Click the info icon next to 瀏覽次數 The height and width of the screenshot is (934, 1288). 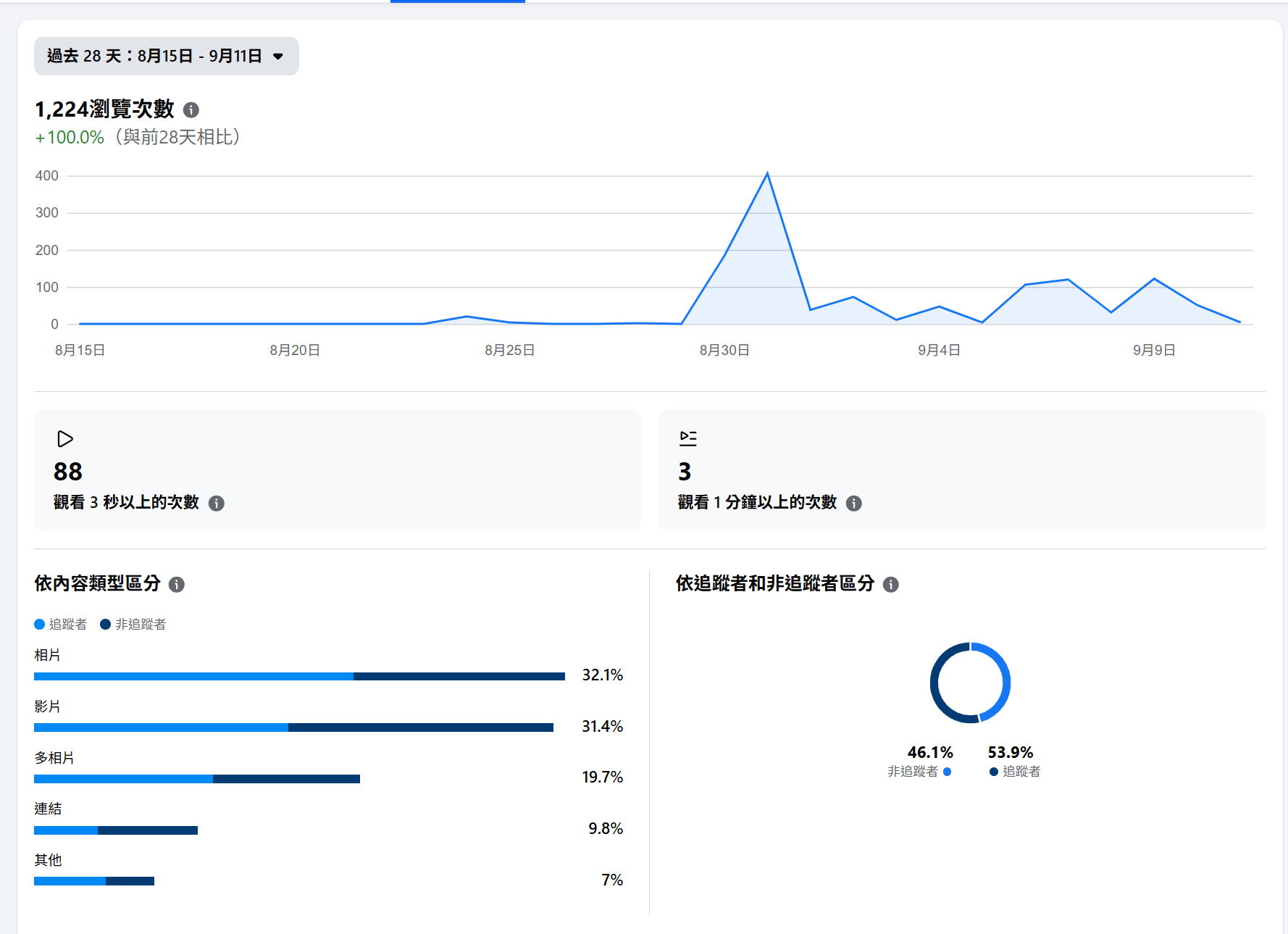[x=191, y=109]
